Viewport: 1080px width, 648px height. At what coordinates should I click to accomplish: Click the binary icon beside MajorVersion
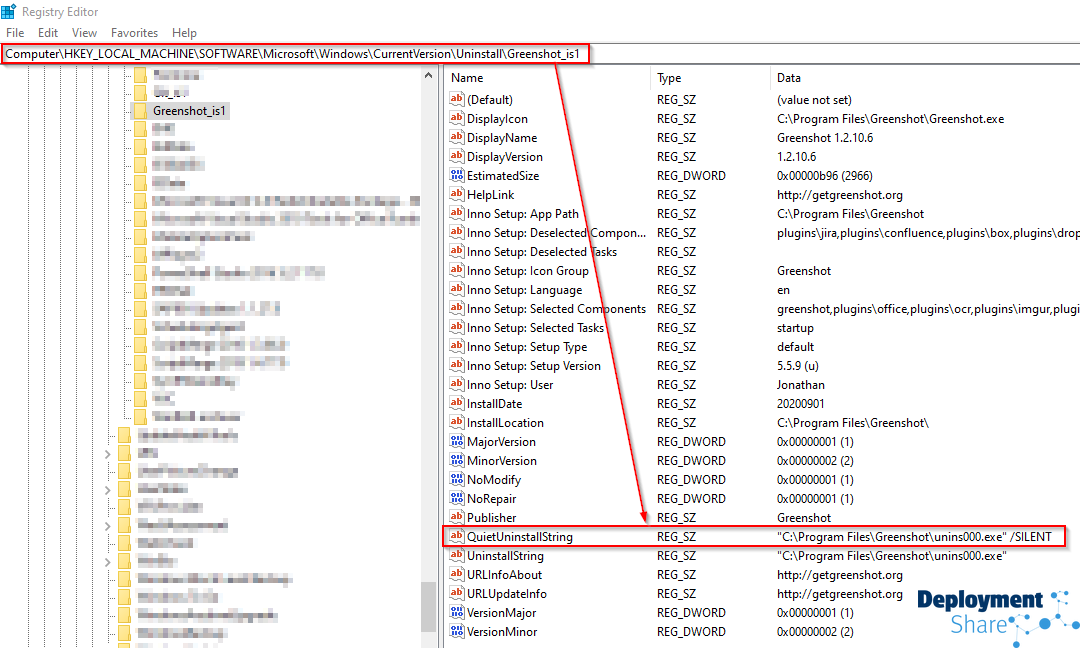point(457,442)
